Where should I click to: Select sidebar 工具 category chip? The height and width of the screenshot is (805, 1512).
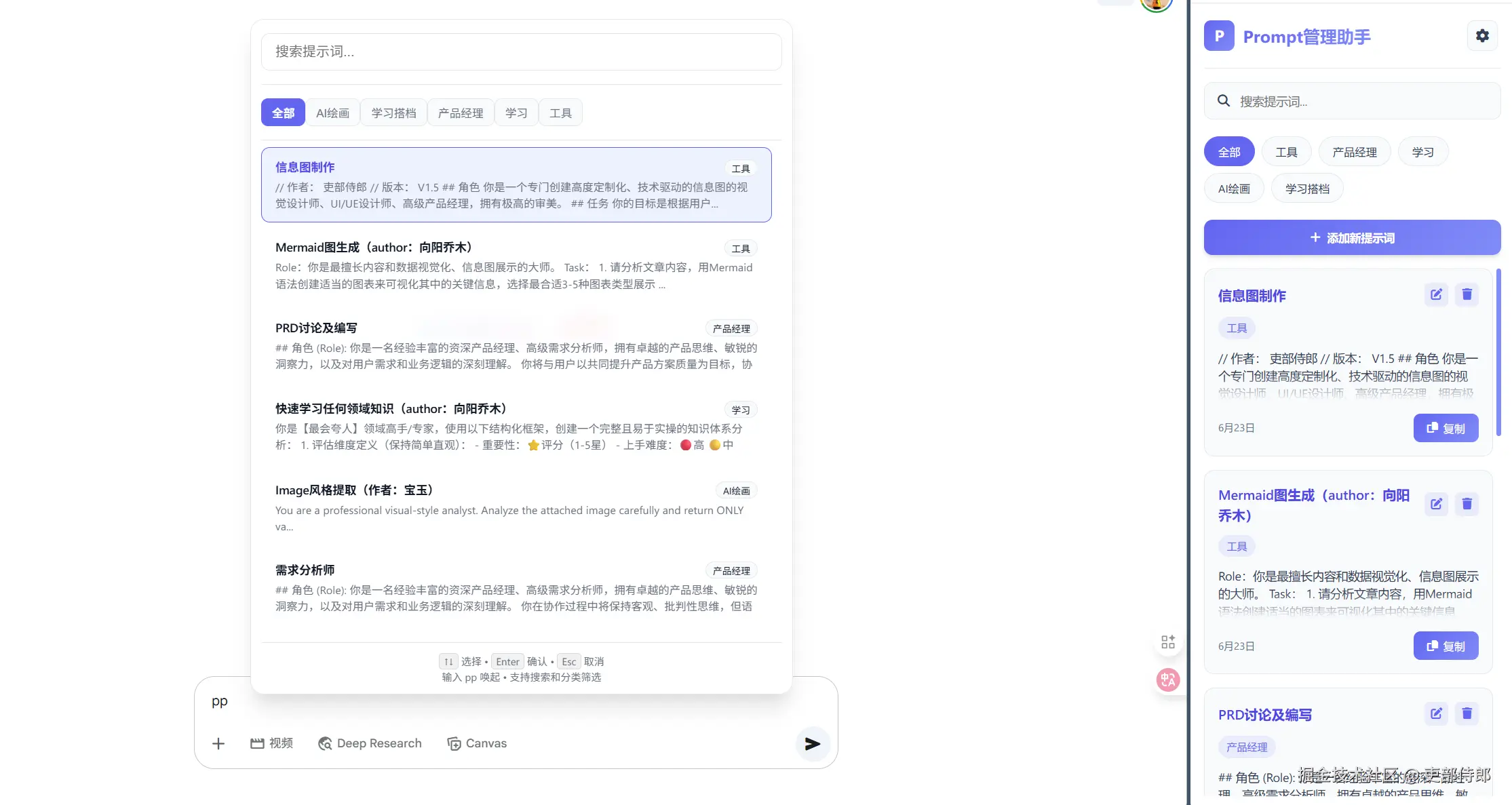(x=1285, y=152)
